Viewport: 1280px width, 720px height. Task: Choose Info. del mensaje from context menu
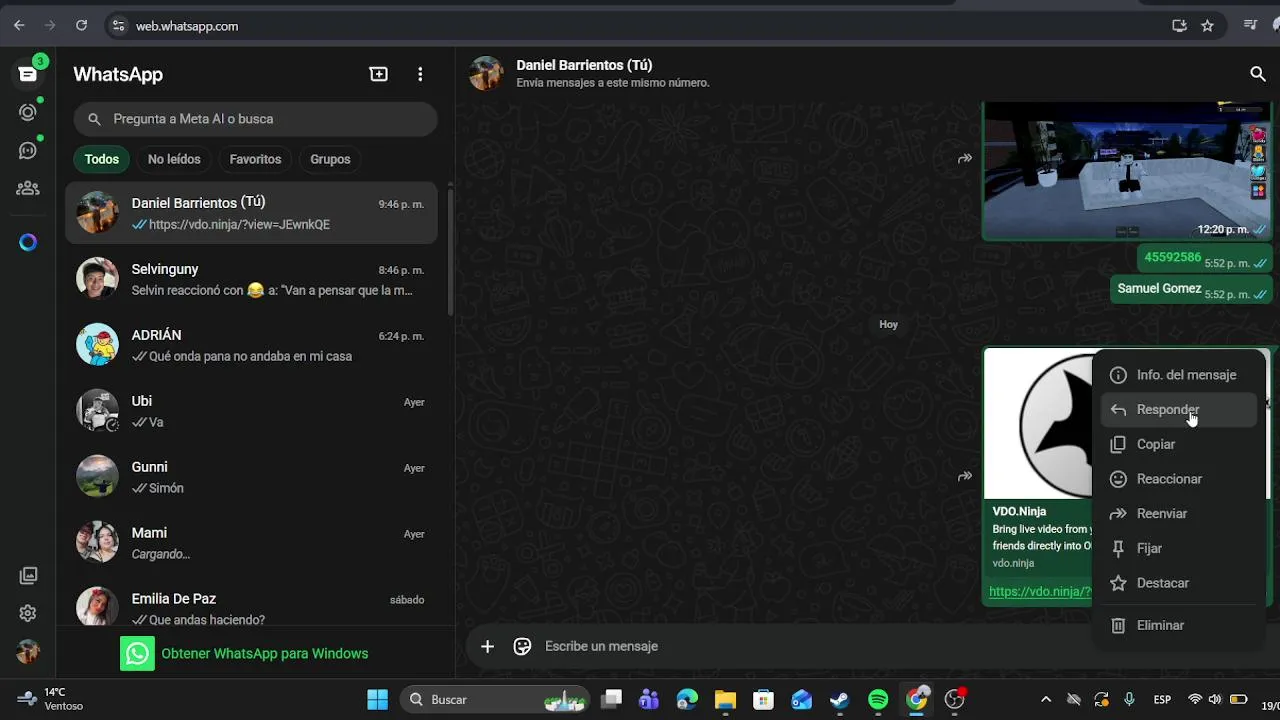tap(1179, 375)
